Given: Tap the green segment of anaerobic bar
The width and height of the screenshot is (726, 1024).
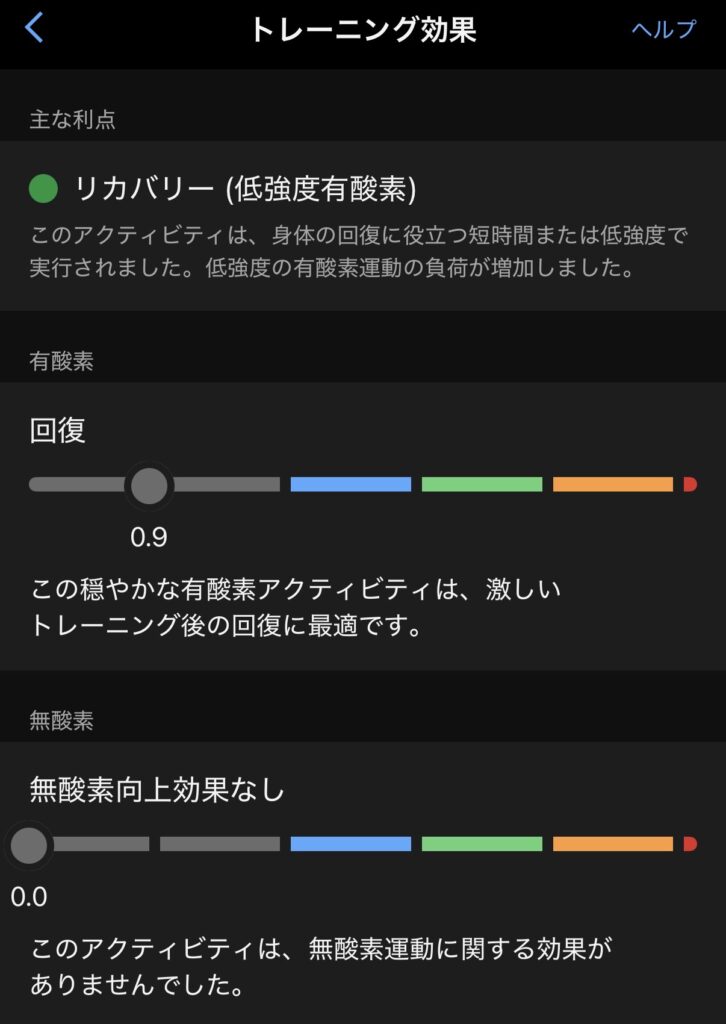Looking at the screenshot, I should tap(481, 844).
